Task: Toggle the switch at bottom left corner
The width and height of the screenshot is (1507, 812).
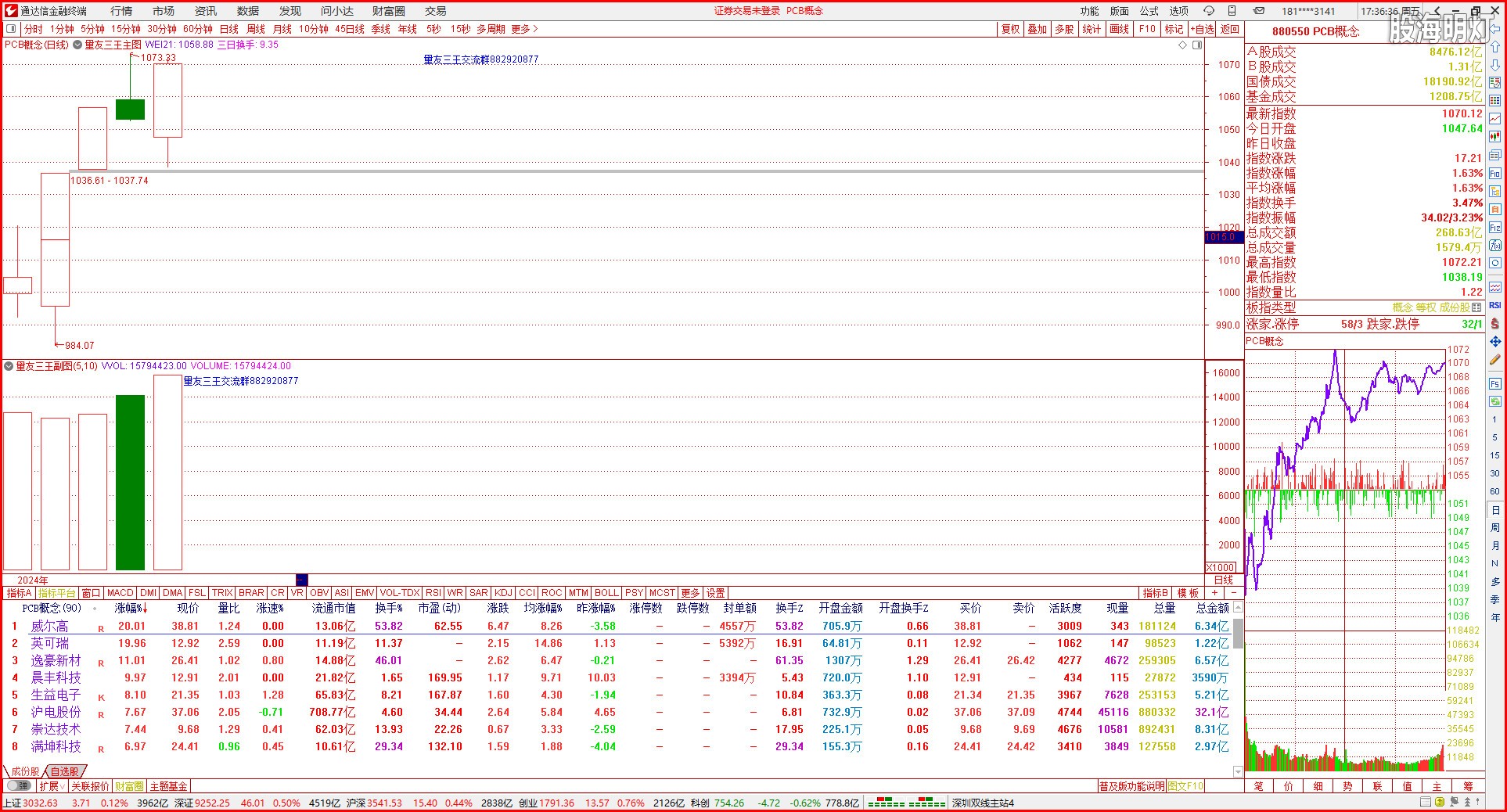Action: point(19,785)
